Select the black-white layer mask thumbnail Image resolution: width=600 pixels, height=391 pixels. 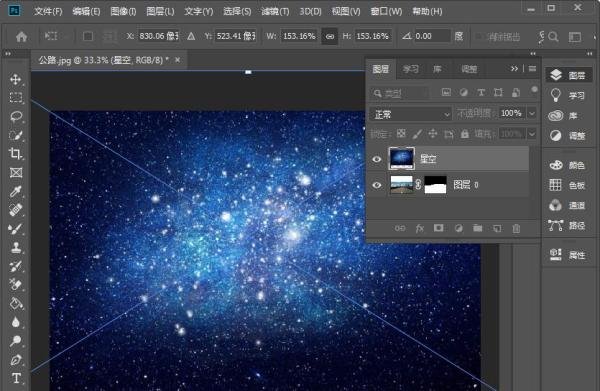tap(435, 185)
